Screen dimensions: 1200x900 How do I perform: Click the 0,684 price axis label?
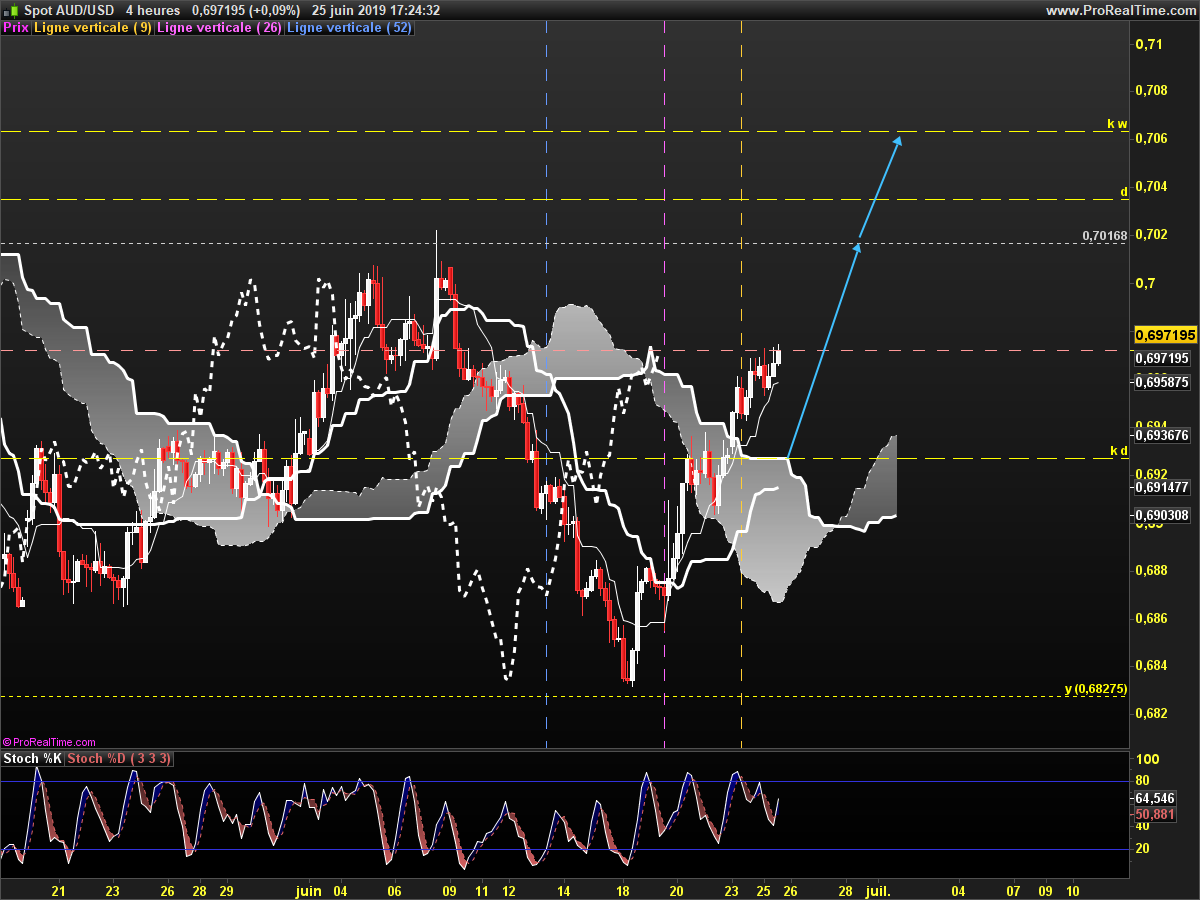1153,665
